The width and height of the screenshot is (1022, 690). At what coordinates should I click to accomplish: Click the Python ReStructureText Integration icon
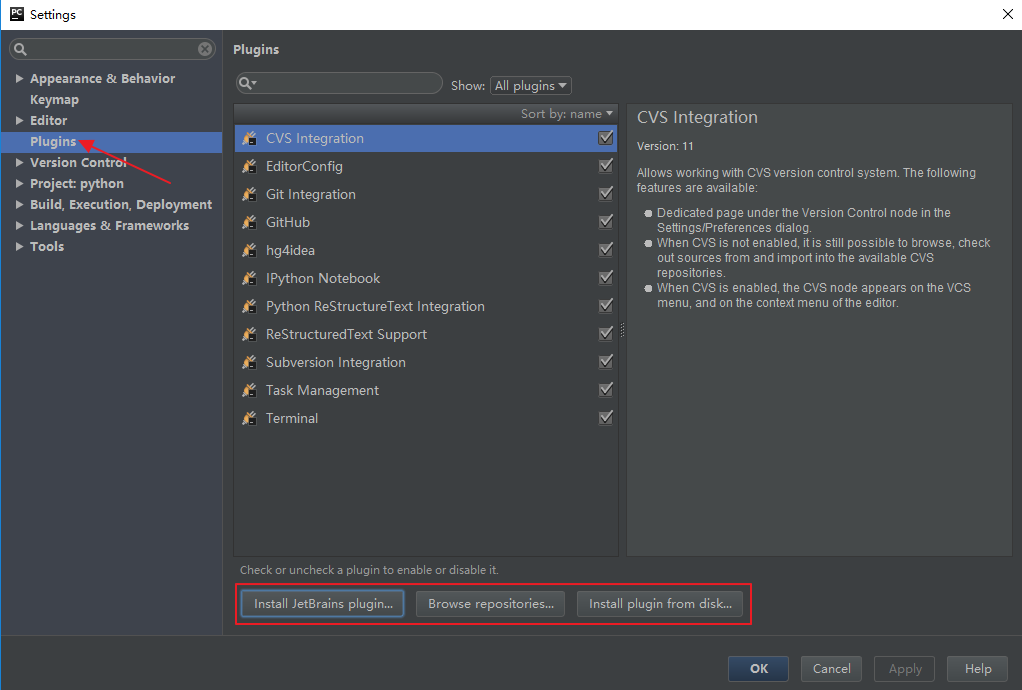tap(250, 306)
